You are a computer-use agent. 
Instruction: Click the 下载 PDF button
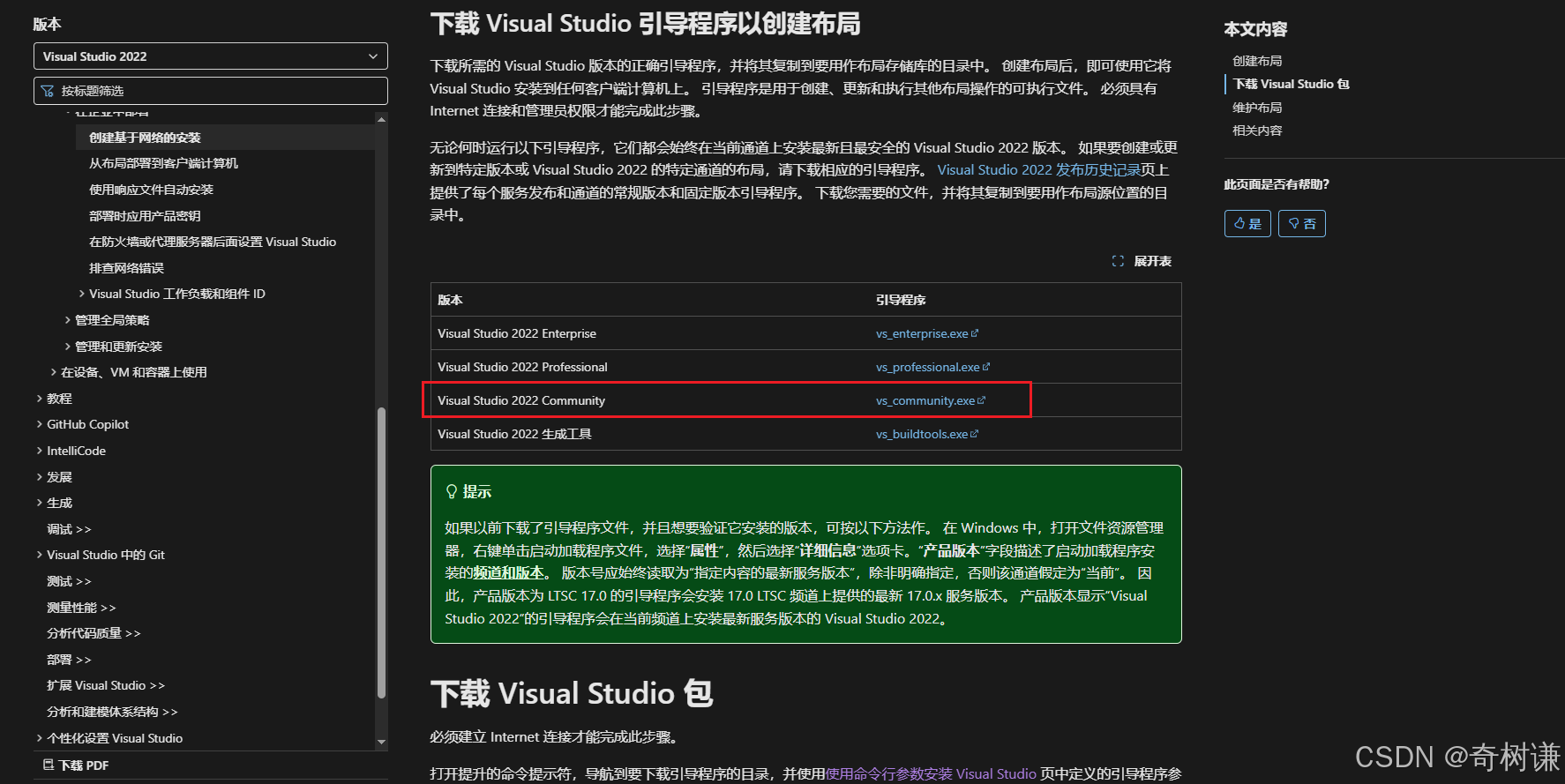(76, 765)
